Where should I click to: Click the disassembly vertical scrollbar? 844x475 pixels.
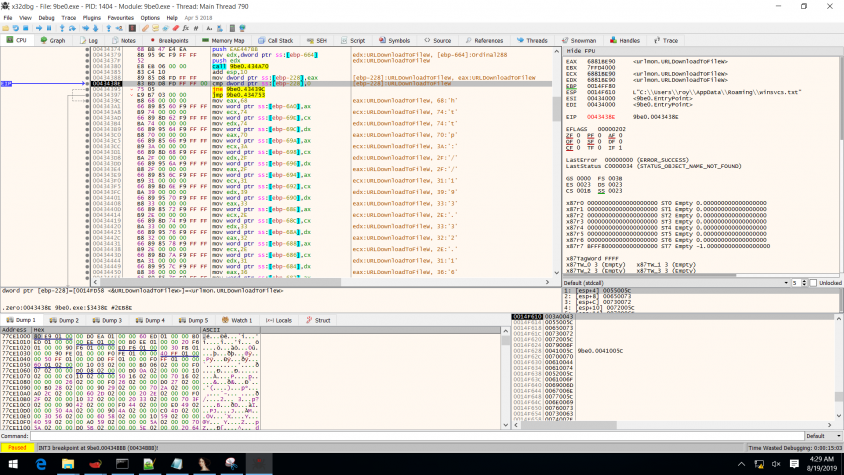click(x=557, y=162)
